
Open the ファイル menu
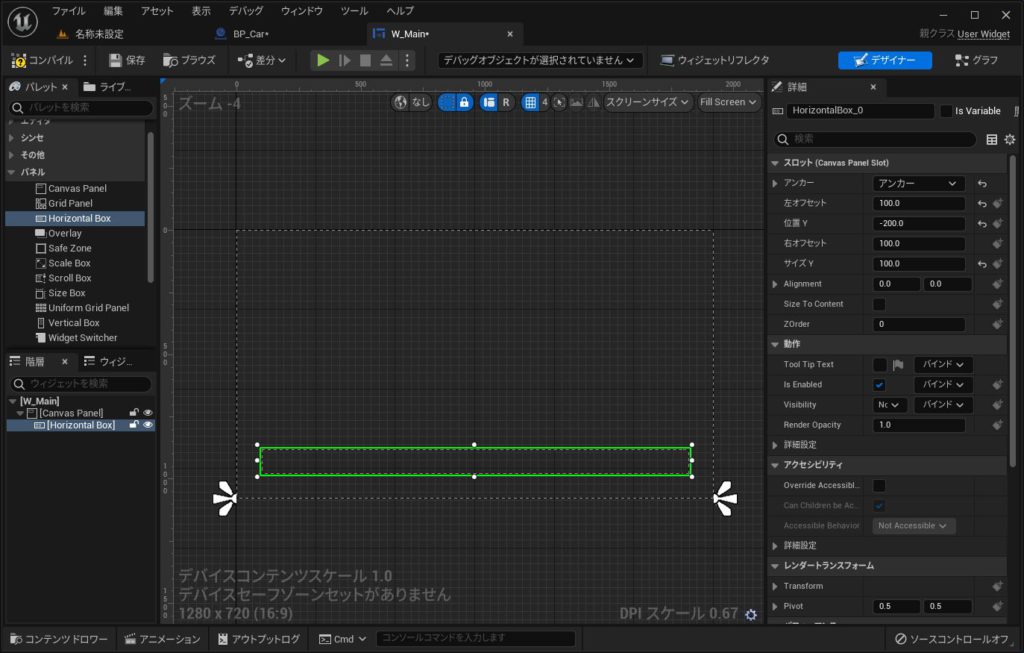tap(69, 11)
